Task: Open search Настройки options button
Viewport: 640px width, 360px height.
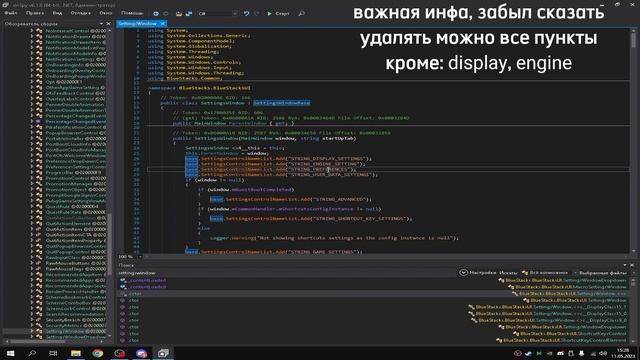Action: point(479,273)
